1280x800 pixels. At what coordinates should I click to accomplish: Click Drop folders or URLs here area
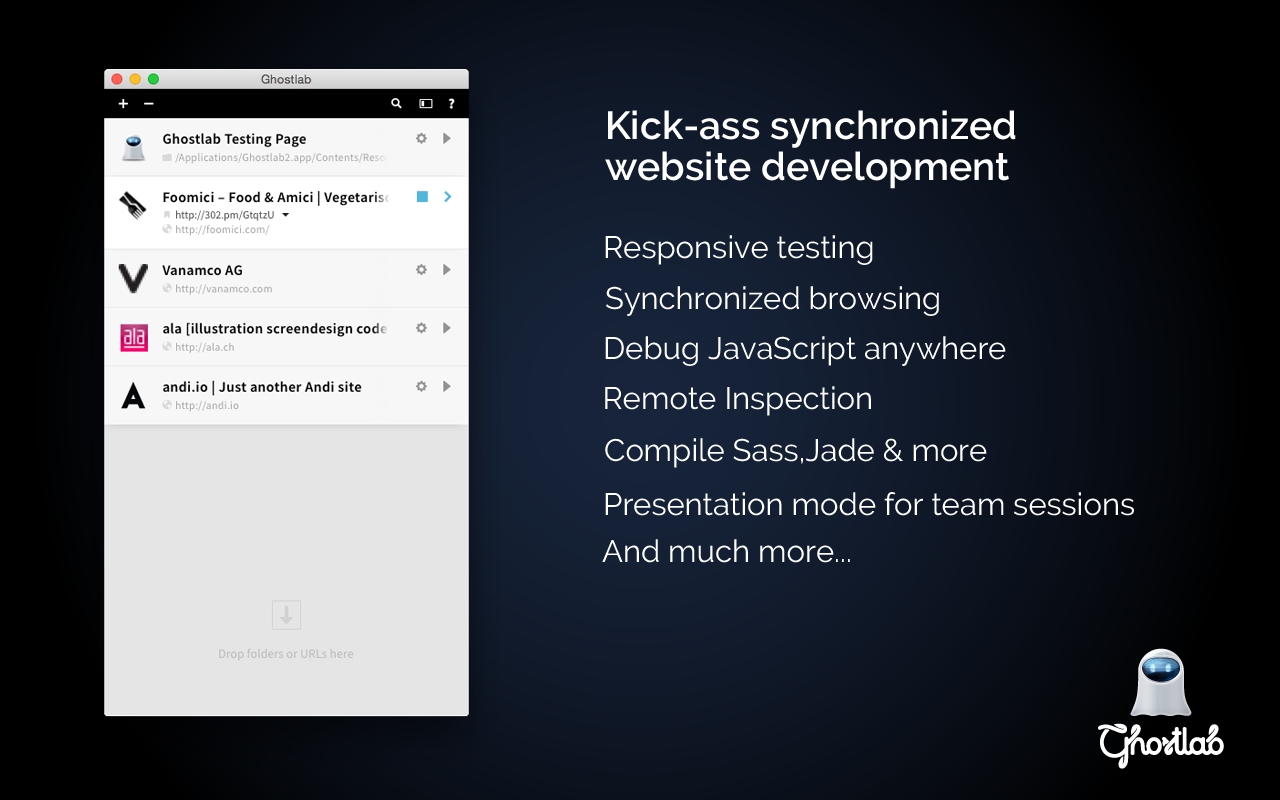pyautogui.click(x=286, y=654)
